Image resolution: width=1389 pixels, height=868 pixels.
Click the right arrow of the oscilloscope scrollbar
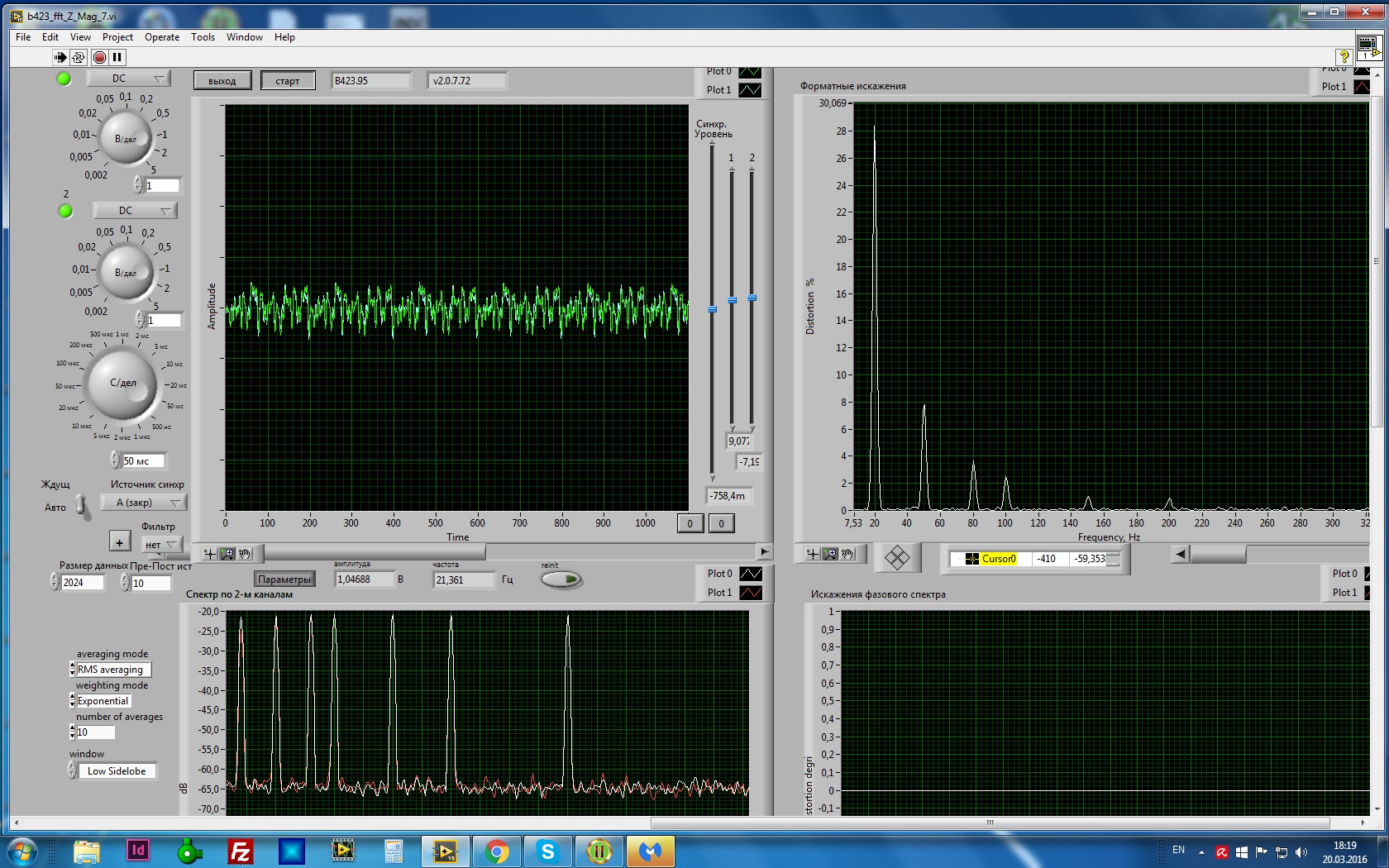coord(764,551)
